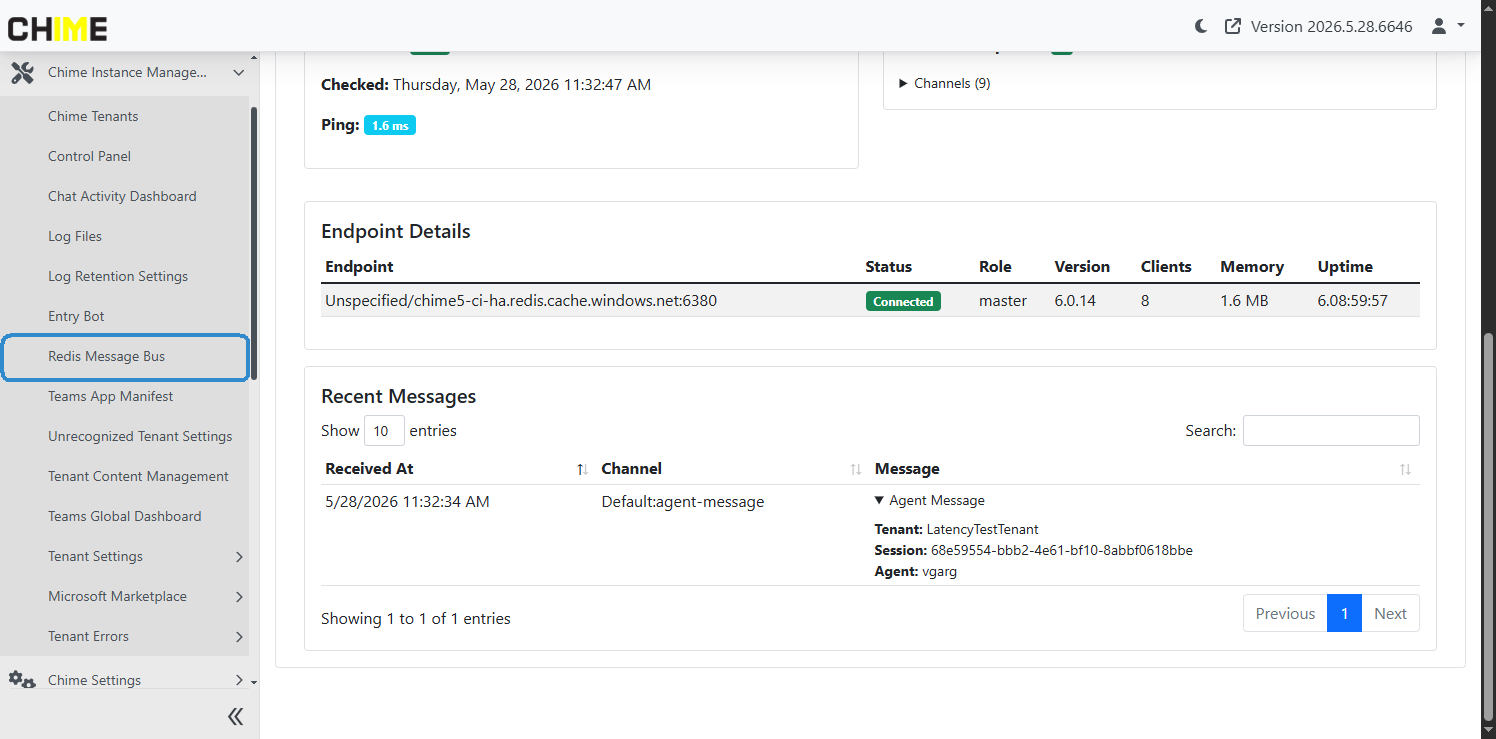1496x739 pixels.
Task: Collapse the Chime Instance Management section
Action: [238, 73]
